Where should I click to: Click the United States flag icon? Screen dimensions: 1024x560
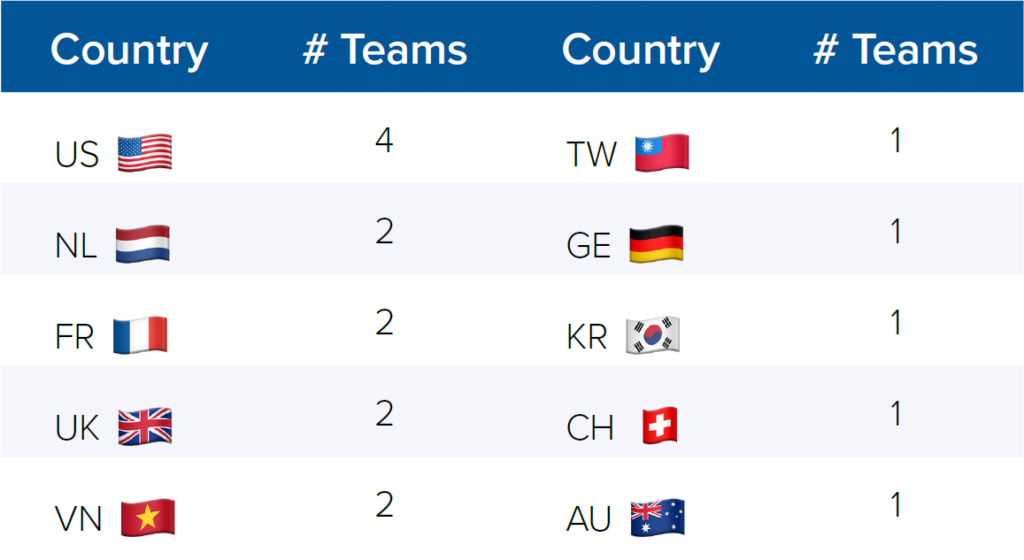tap(145, 153)
